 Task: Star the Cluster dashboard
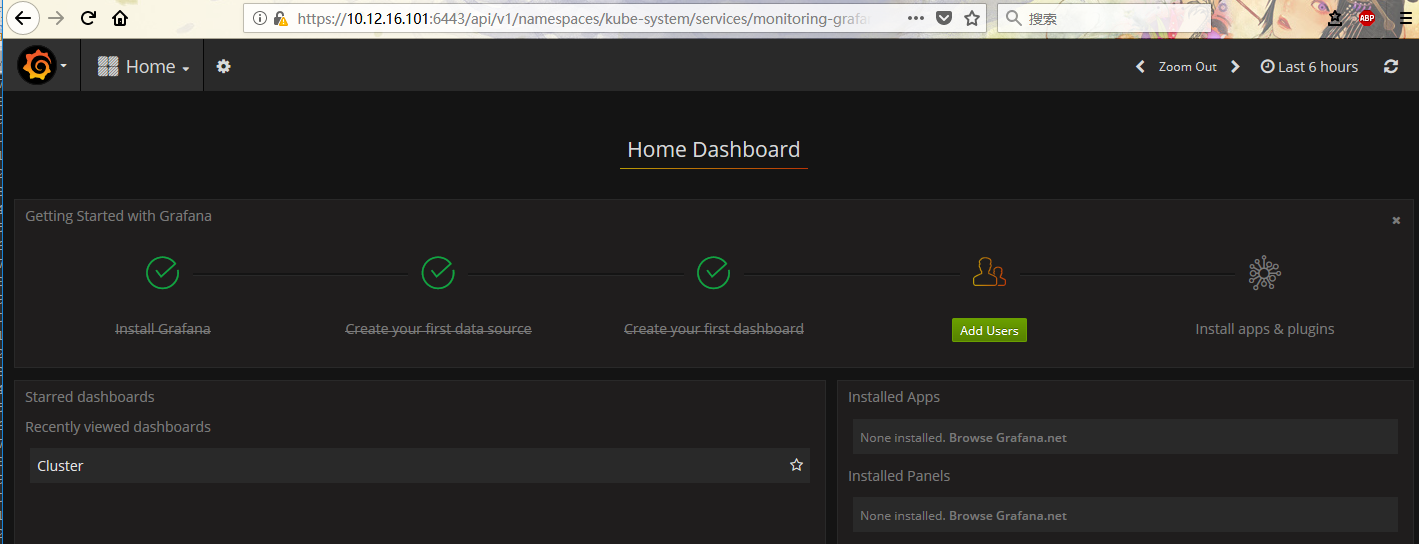(796, 465)
